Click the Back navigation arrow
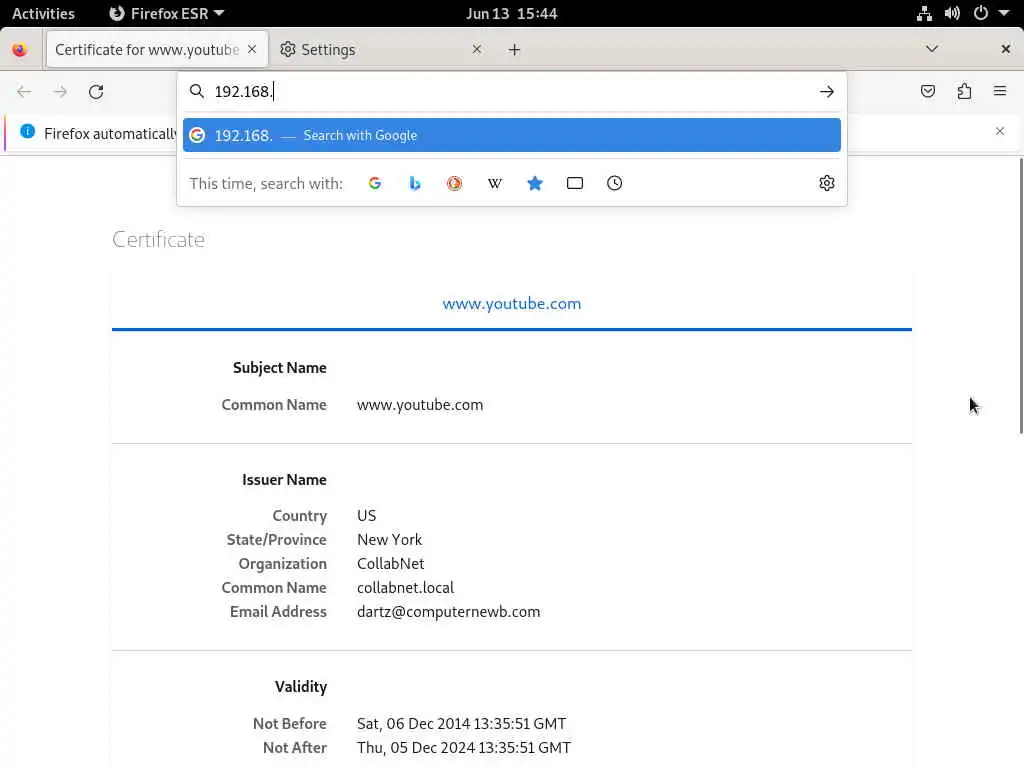 click(x=24, y=91)
